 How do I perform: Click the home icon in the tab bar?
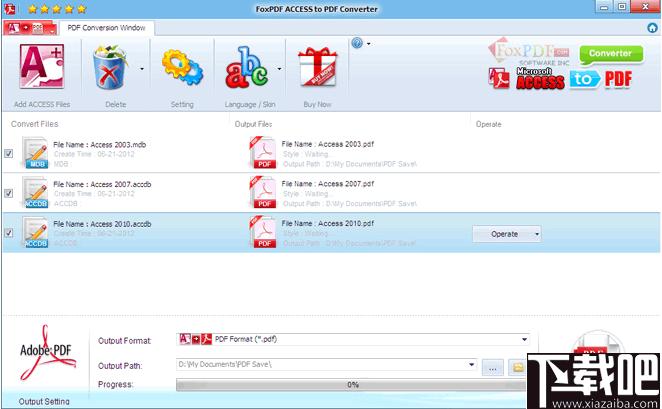click(x=652, y=28)
